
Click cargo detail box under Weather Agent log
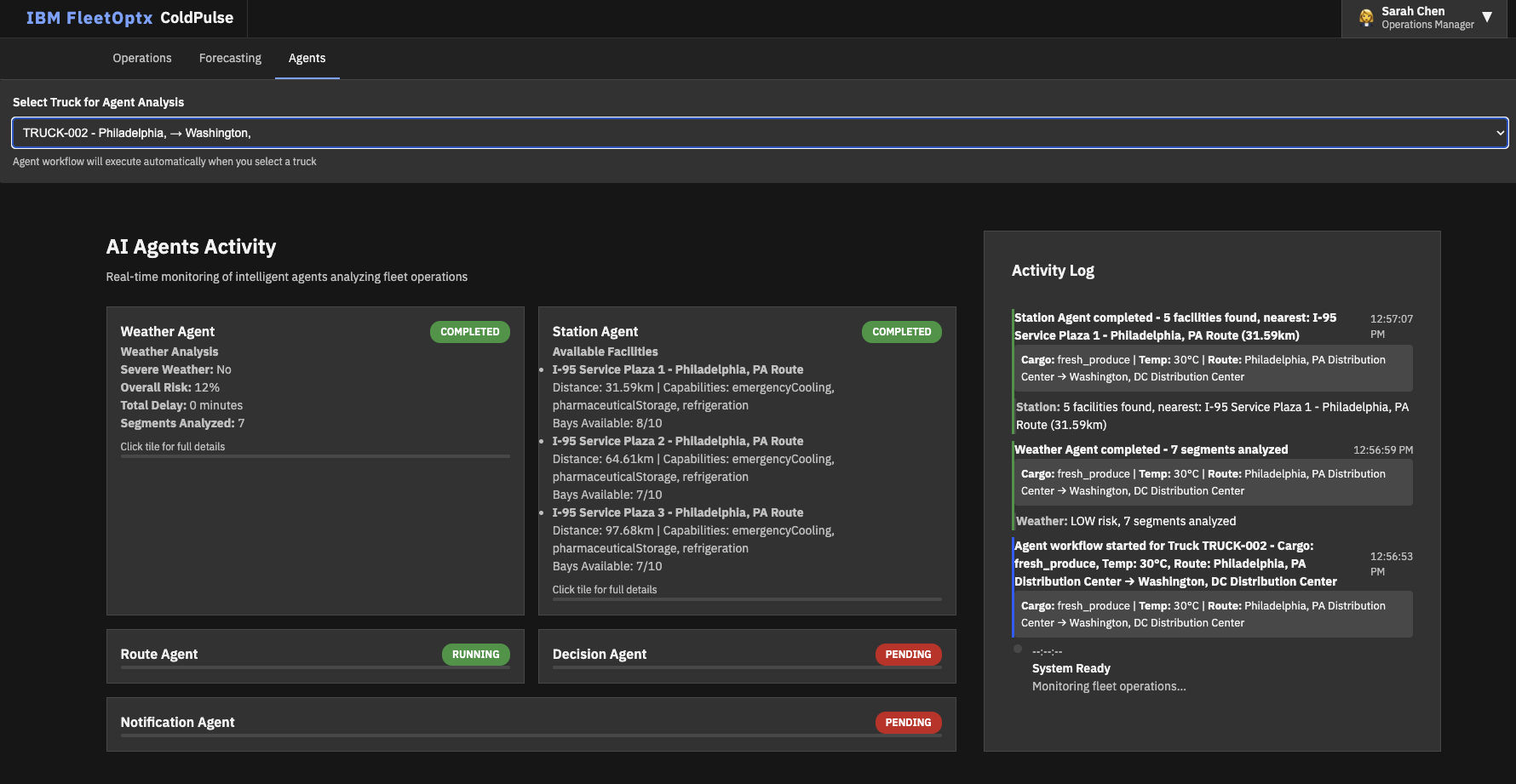tap(1213, 483)
